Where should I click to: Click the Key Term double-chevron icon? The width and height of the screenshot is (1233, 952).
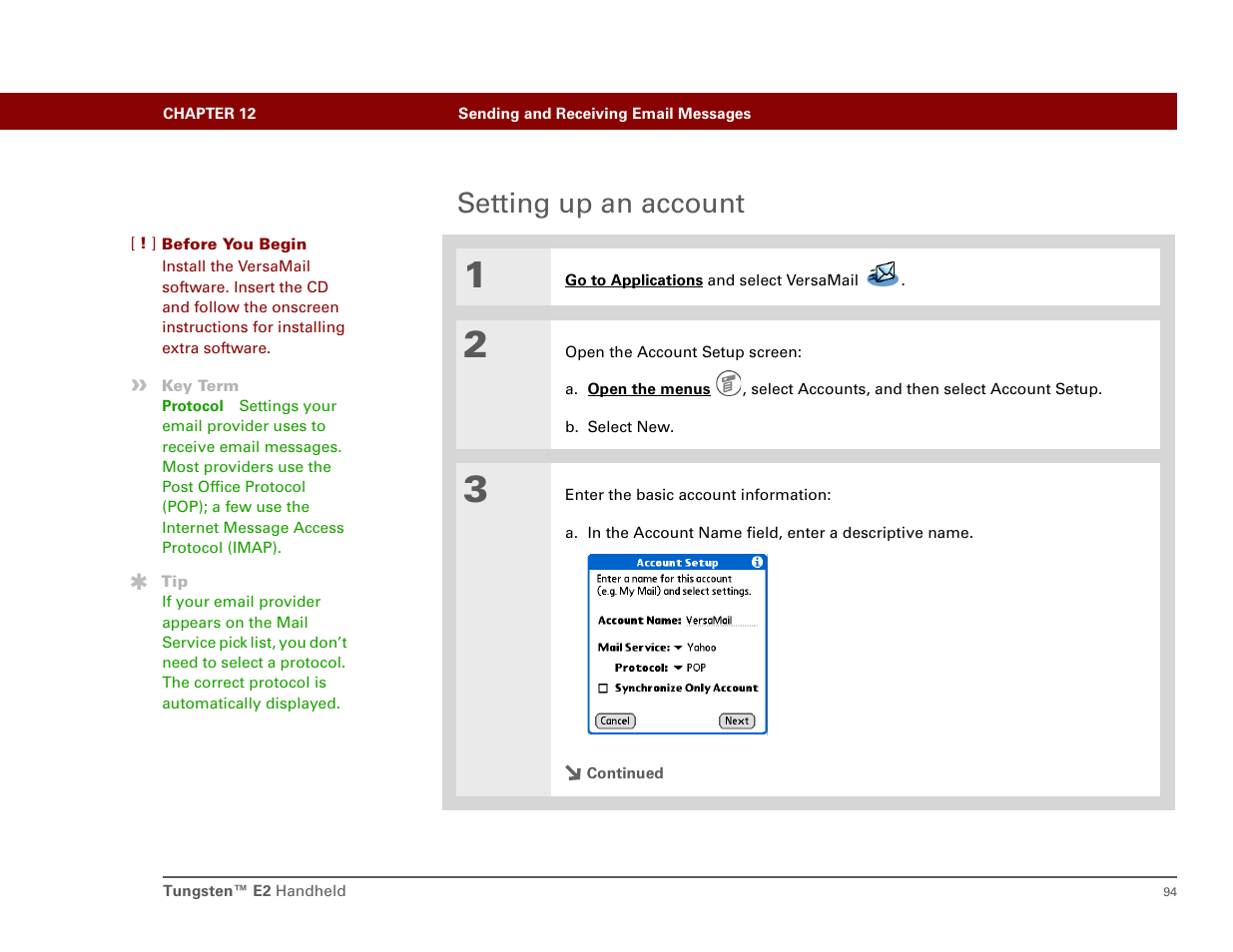coord(140,385)
